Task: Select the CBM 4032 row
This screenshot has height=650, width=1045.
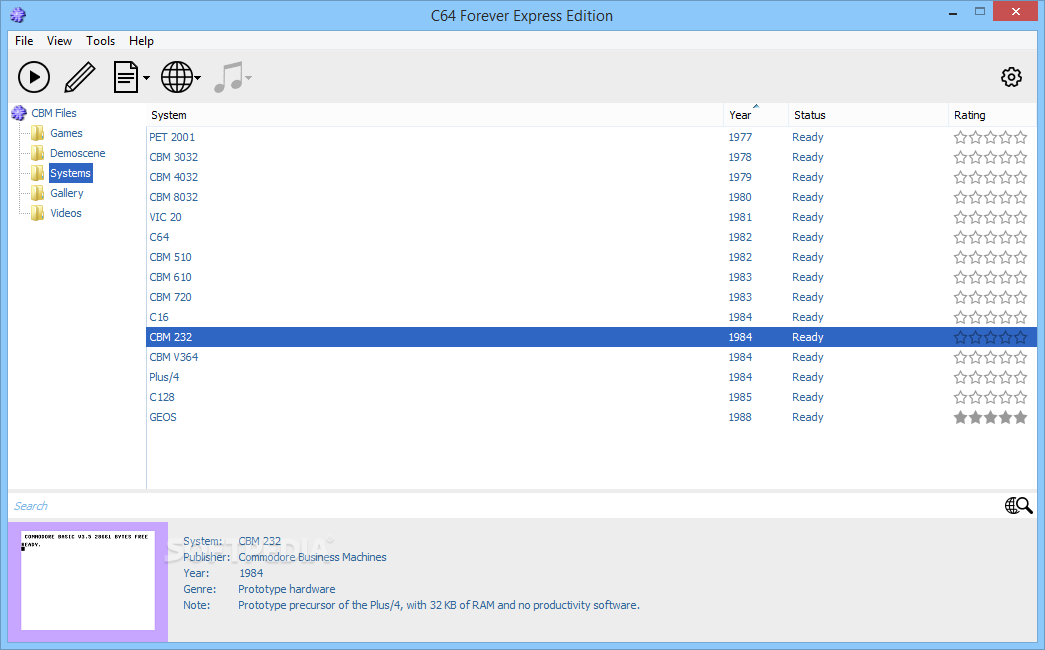Action: tap(591, 177)
